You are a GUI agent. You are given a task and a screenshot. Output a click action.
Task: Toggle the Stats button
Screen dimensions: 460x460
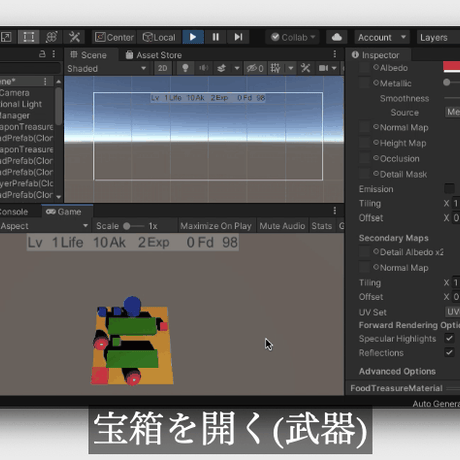pyautogui.click(x=322, y=226)
